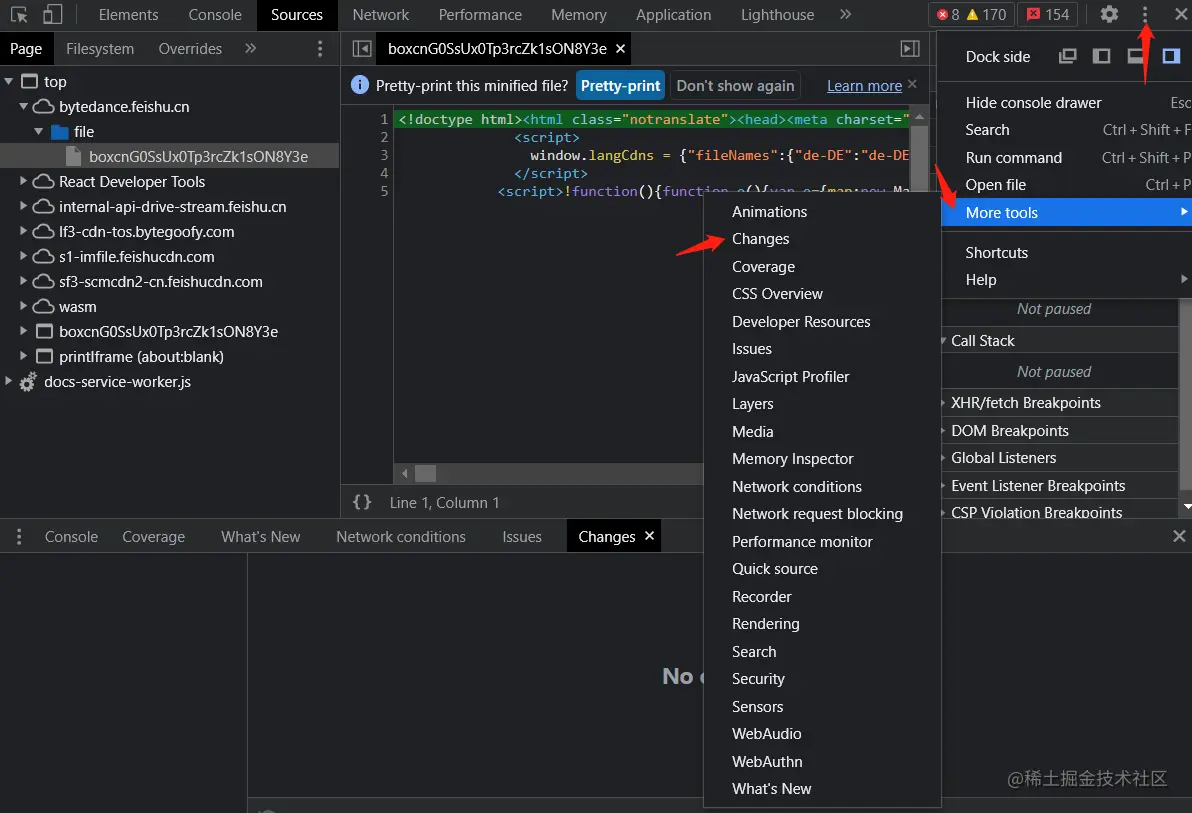
Task: Open the Network conditions drawer tab
Action: pyautogui.click(x=401, y=537)
